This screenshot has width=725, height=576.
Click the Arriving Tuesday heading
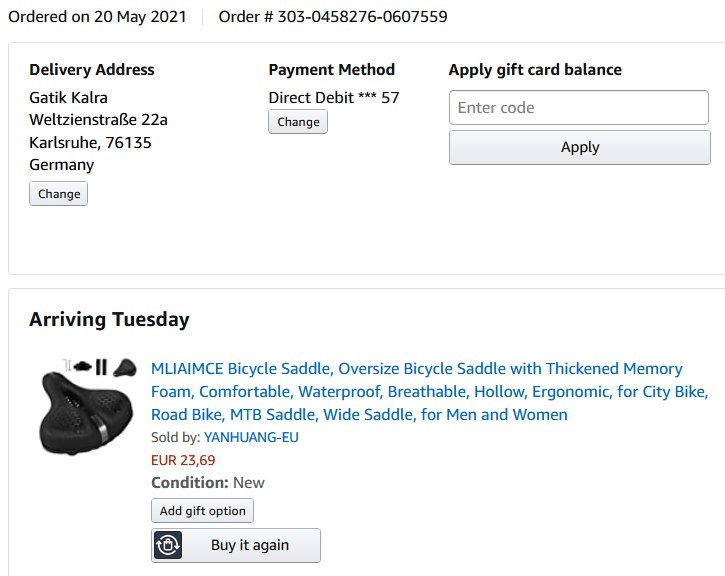pyautogui.click(x=109, y=320)
